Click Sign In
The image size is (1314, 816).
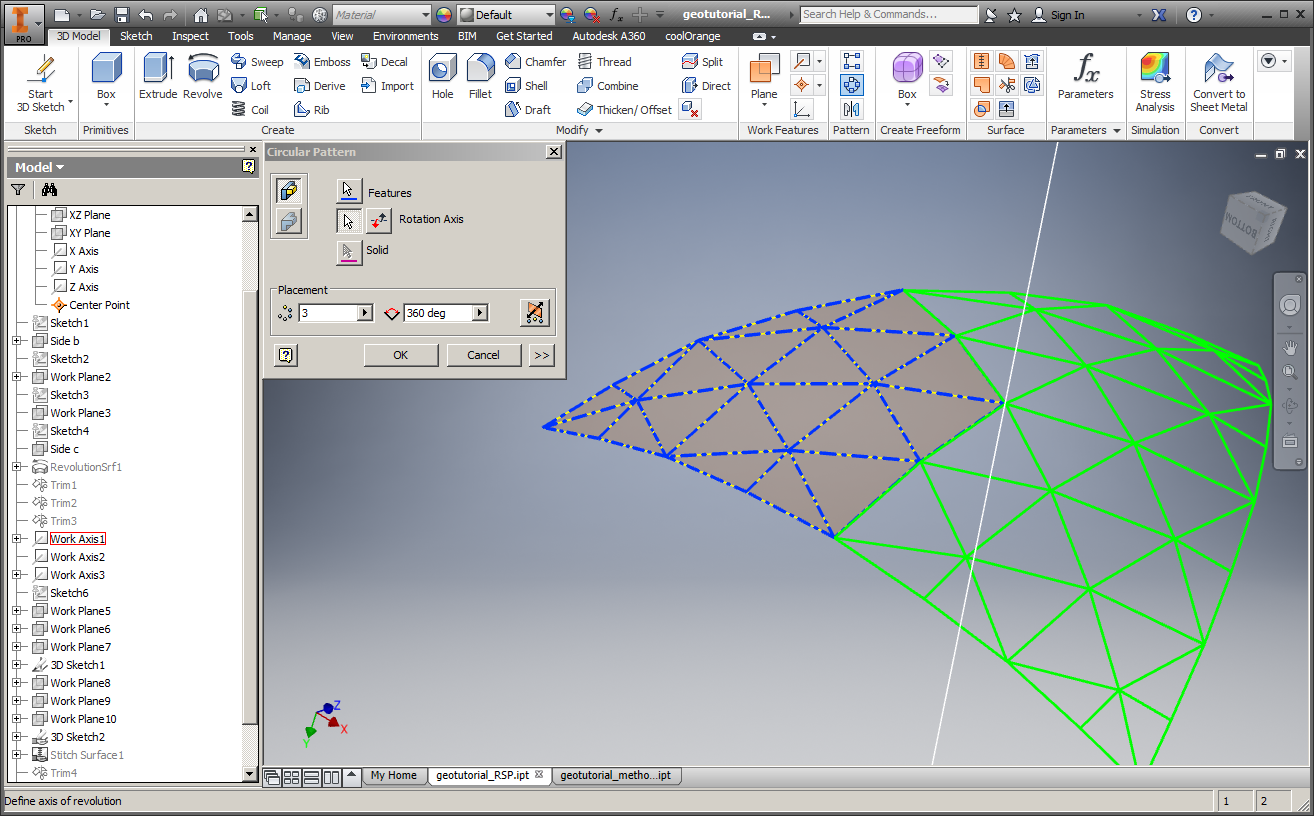[x=1058, y=15]
